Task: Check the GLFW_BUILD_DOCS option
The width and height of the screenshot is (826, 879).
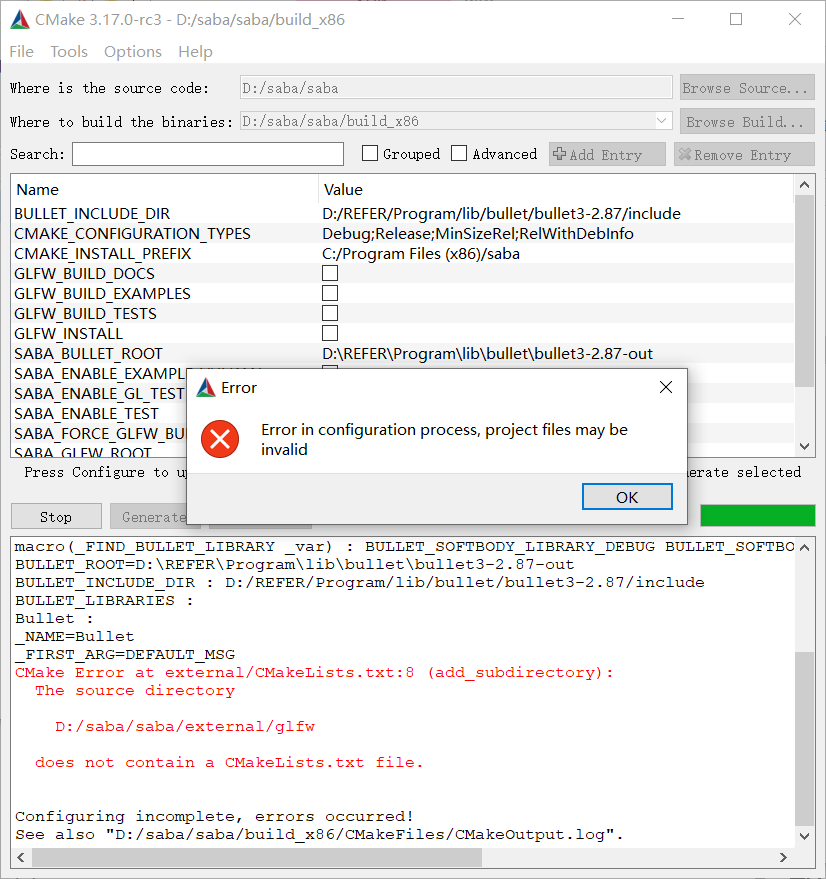Action: point(330,273)
